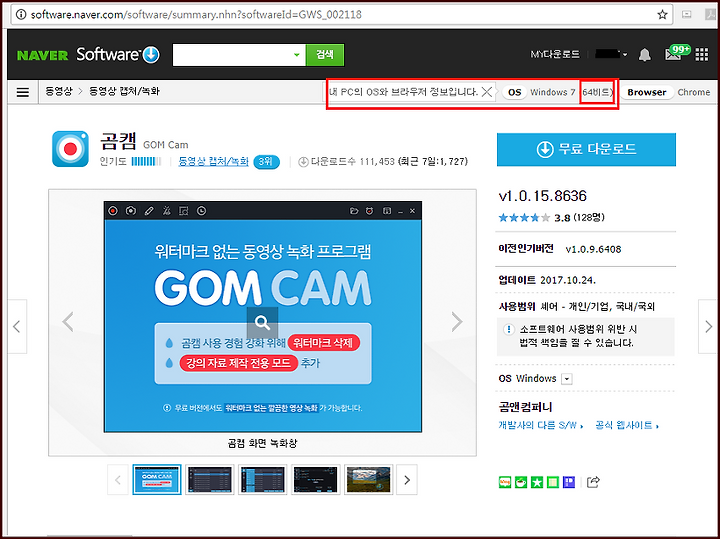The image size is (720, 539).
Task: Open 공식 웹사이트 link
Action: pos(627,426)
